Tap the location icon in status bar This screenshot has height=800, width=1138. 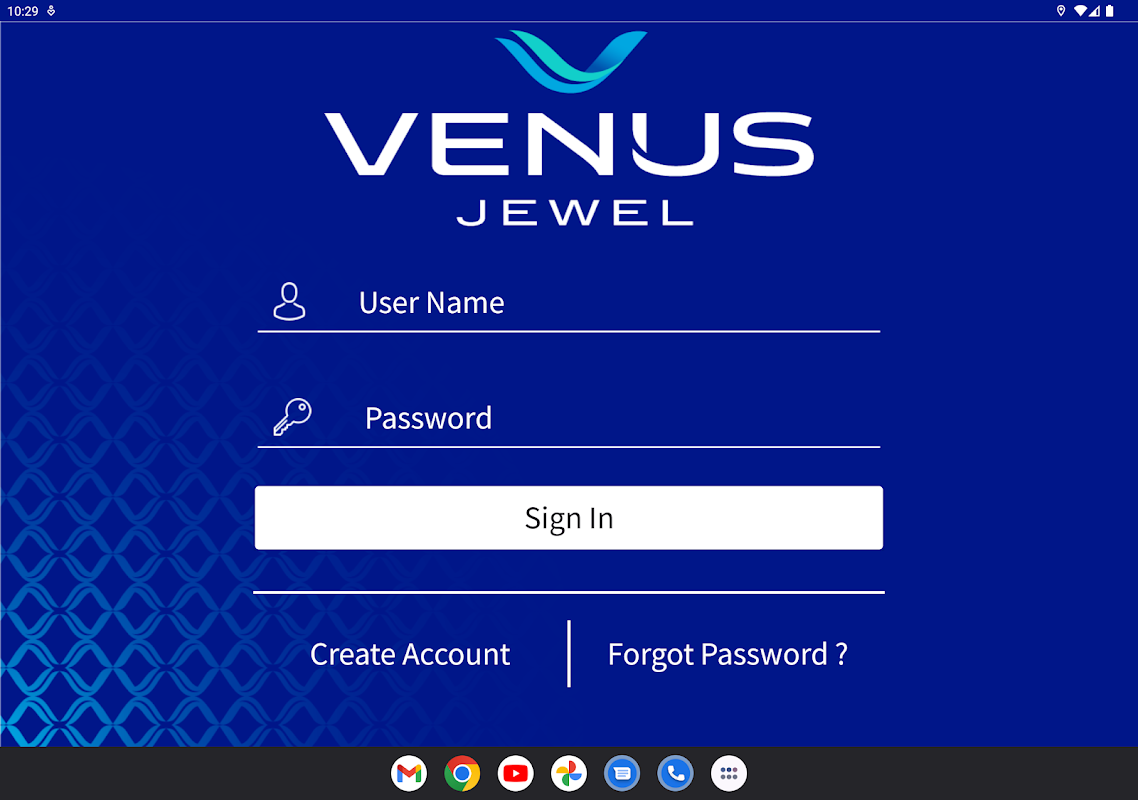1060,11
